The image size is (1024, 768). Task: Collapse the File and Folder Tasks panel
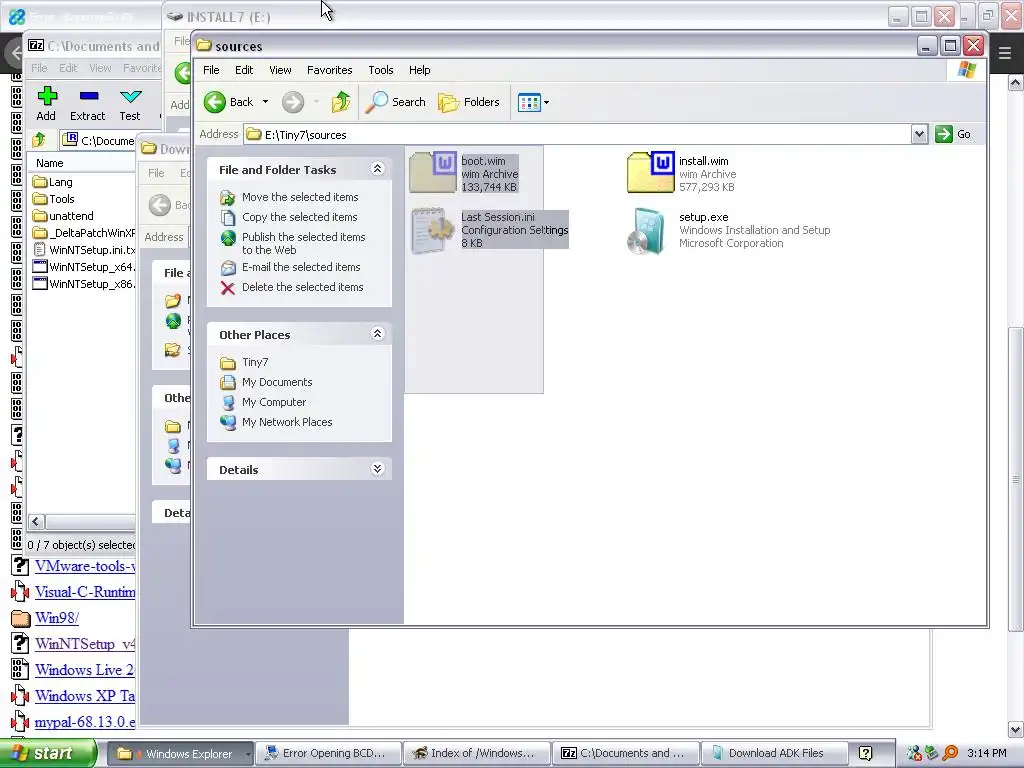point(377,169)
